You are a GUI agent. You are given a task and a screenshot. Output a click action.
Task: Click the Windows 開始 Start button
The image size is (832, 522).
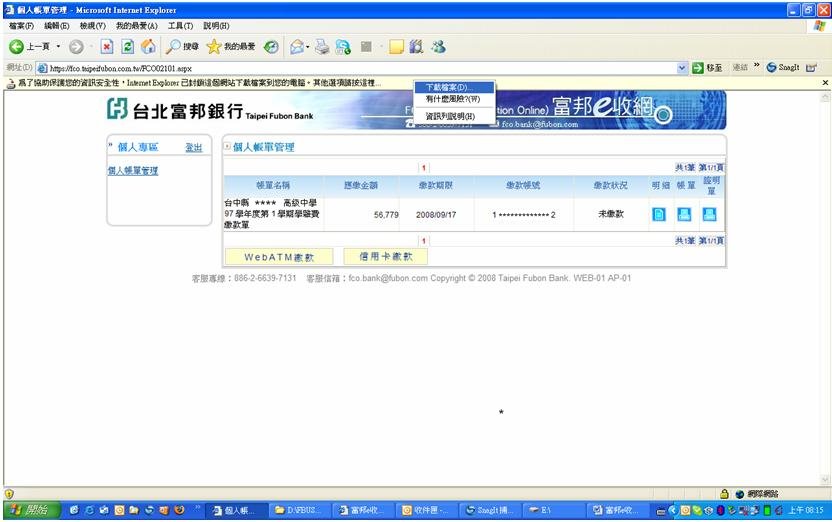point(28,510)
